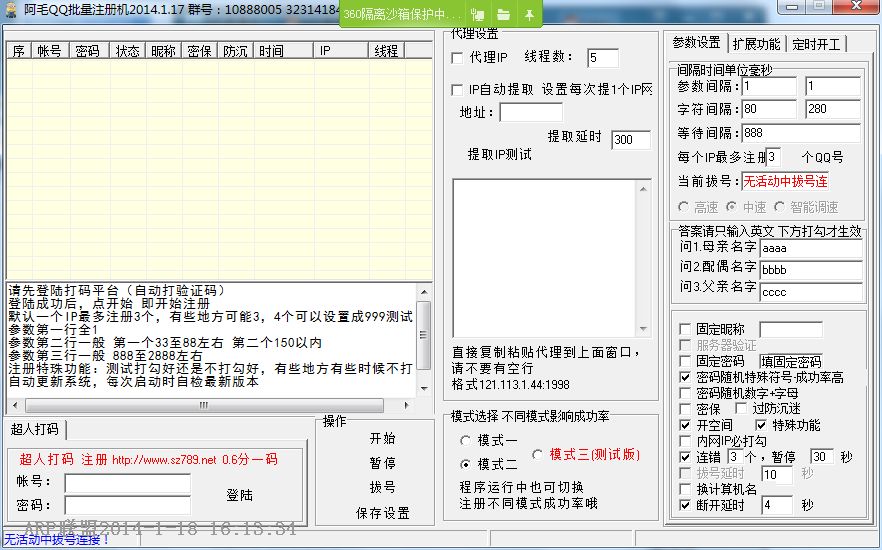Click the 断开延时 seconds field
882x550 pixels.
(x=777, y=506)
